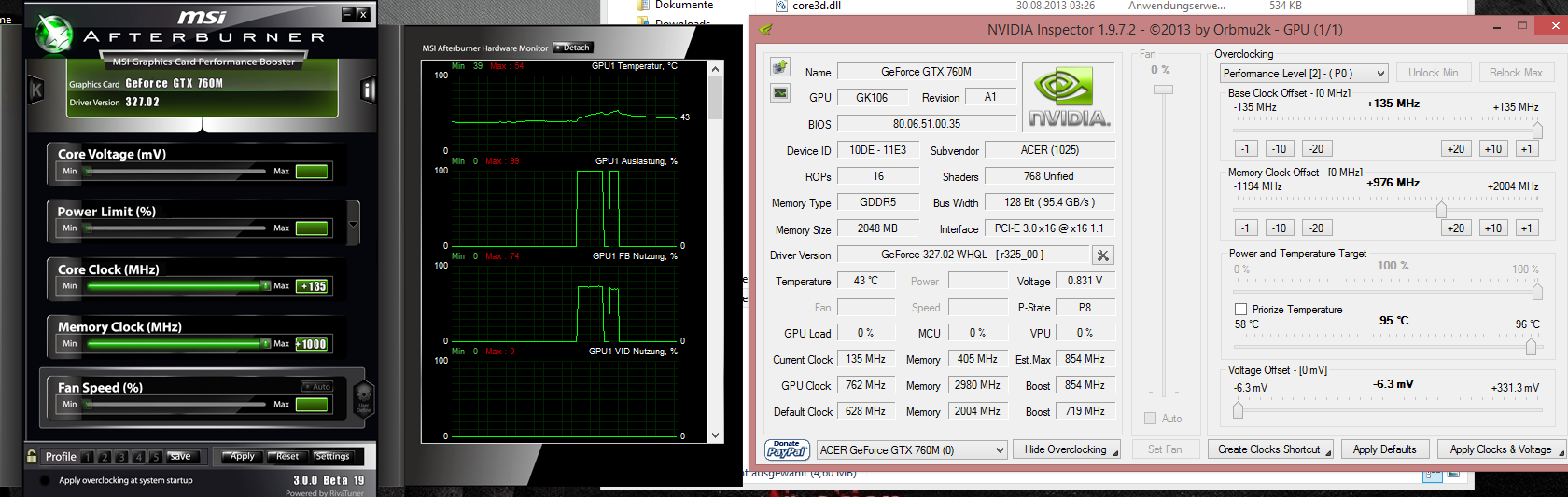Detach the Hardware Monitor window

pyautogui.click(x=573, y=48)
